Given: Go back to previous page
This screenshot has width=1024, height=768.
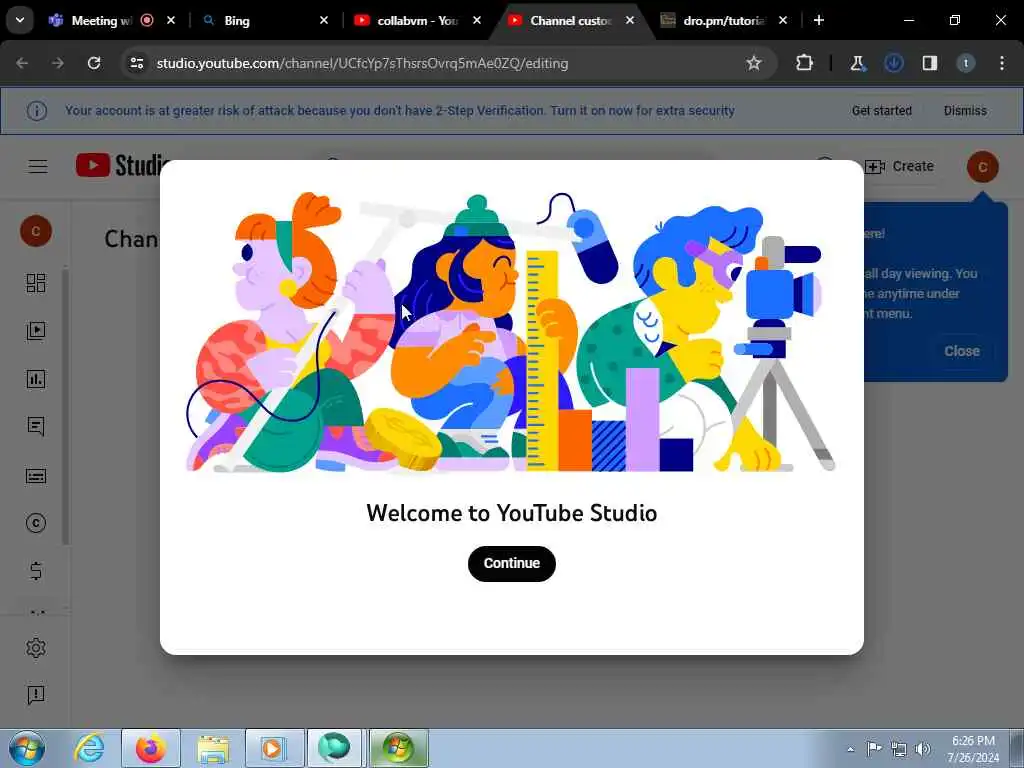Looking at the screenshot, I should (22, 63).
